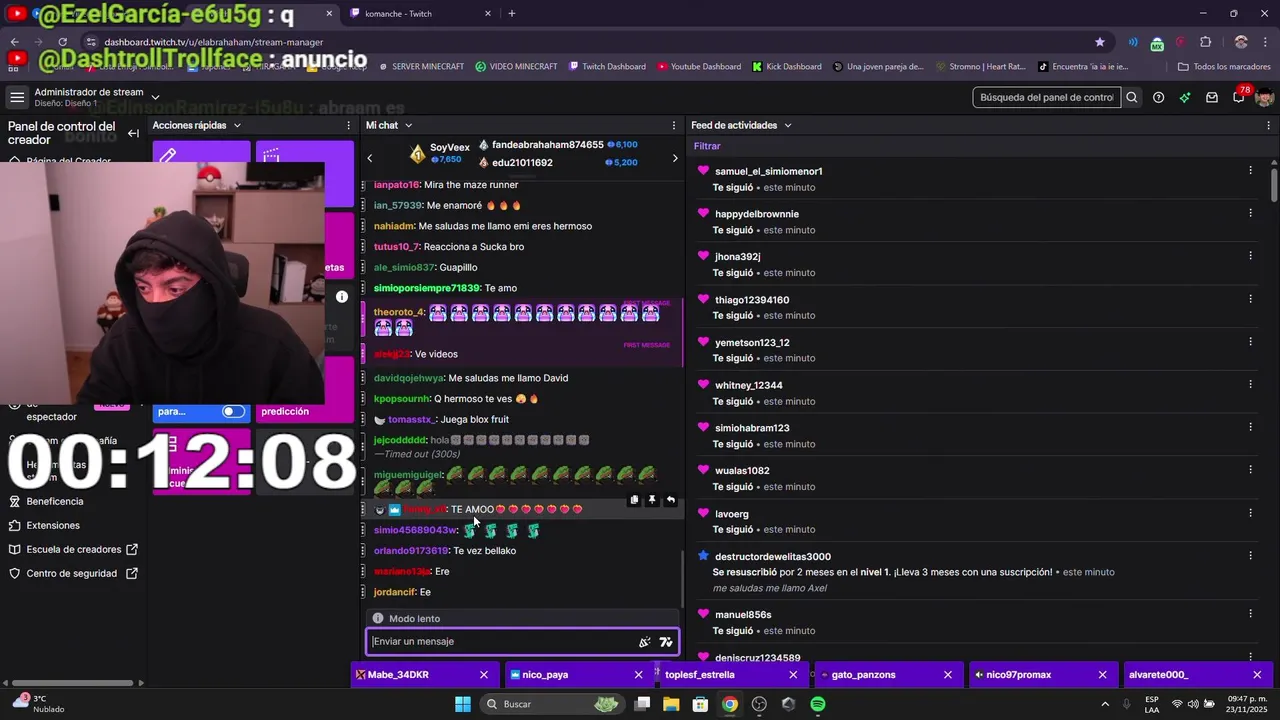The height and width of the screenshot is (720, 1280).
Task: Show hidden system tray icons chevron
Action: (x=1105, y=704)
